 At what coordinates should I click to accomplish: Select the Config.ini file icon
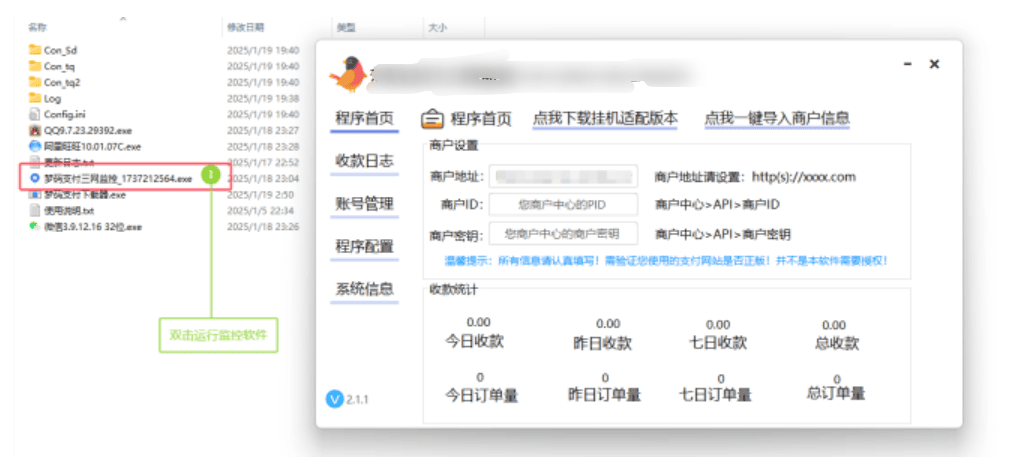point(35,114)
